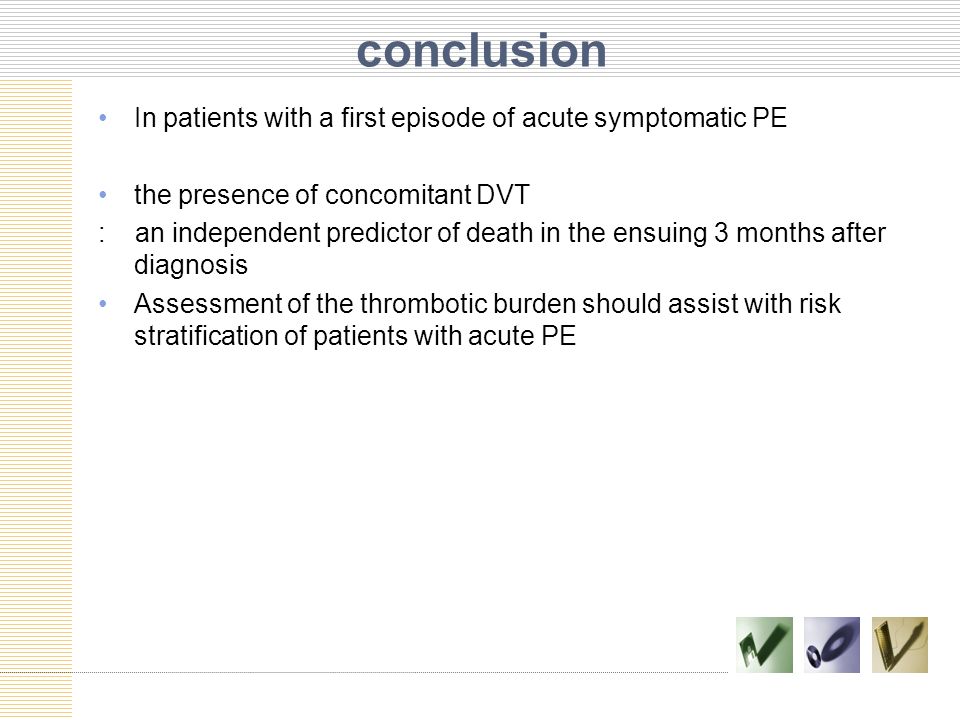Click the green floppy disk image
The height and width of the screenshot is (720, 960).
click(764, 645)
